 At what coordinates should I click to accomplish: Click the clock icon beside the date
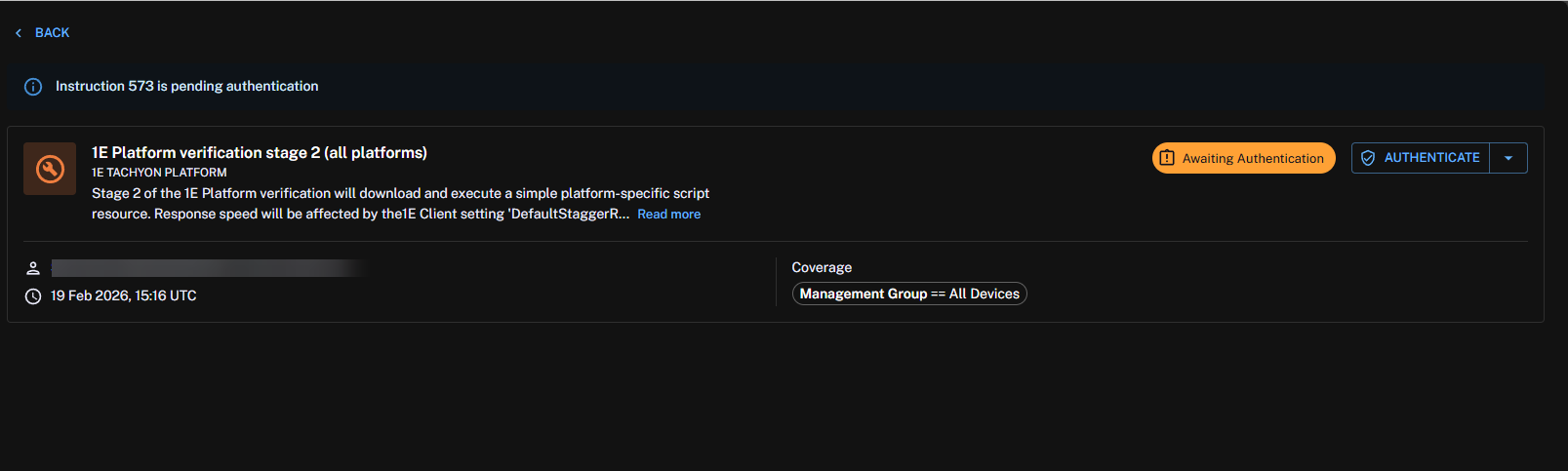[33, 296]
